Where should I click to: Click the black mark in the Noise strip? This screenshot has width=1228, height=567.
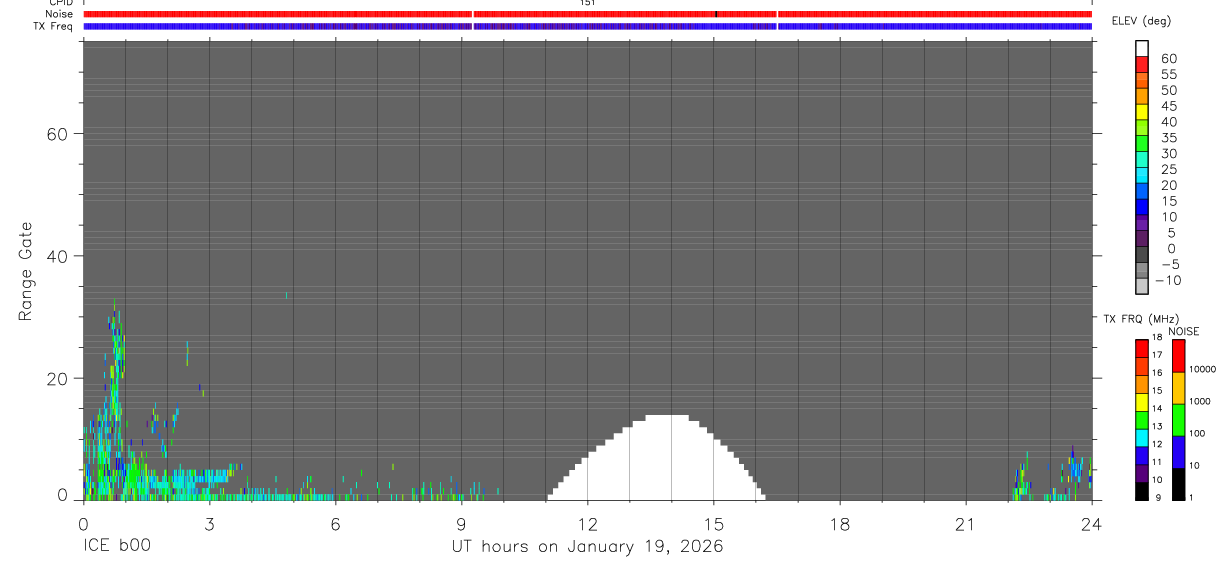pos(716,14)
